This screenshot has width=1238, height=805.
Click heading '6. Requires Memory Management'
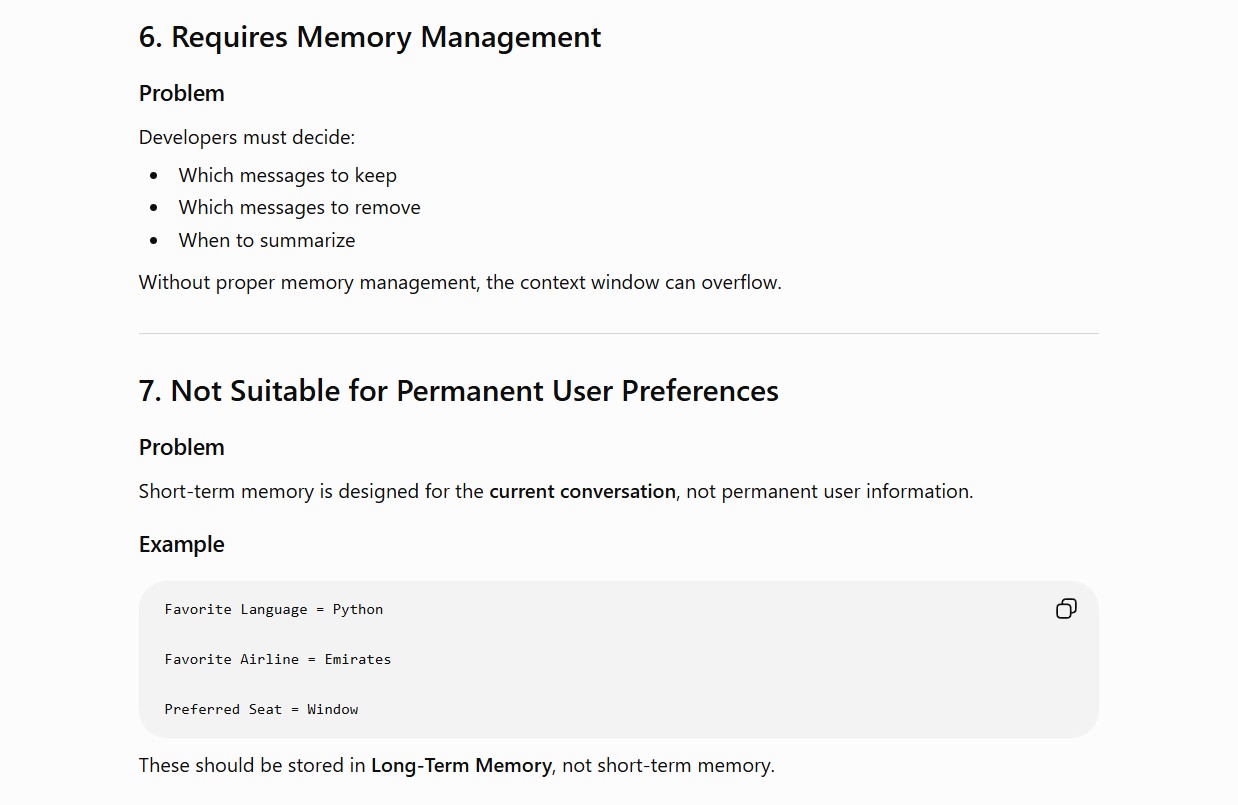370,37
